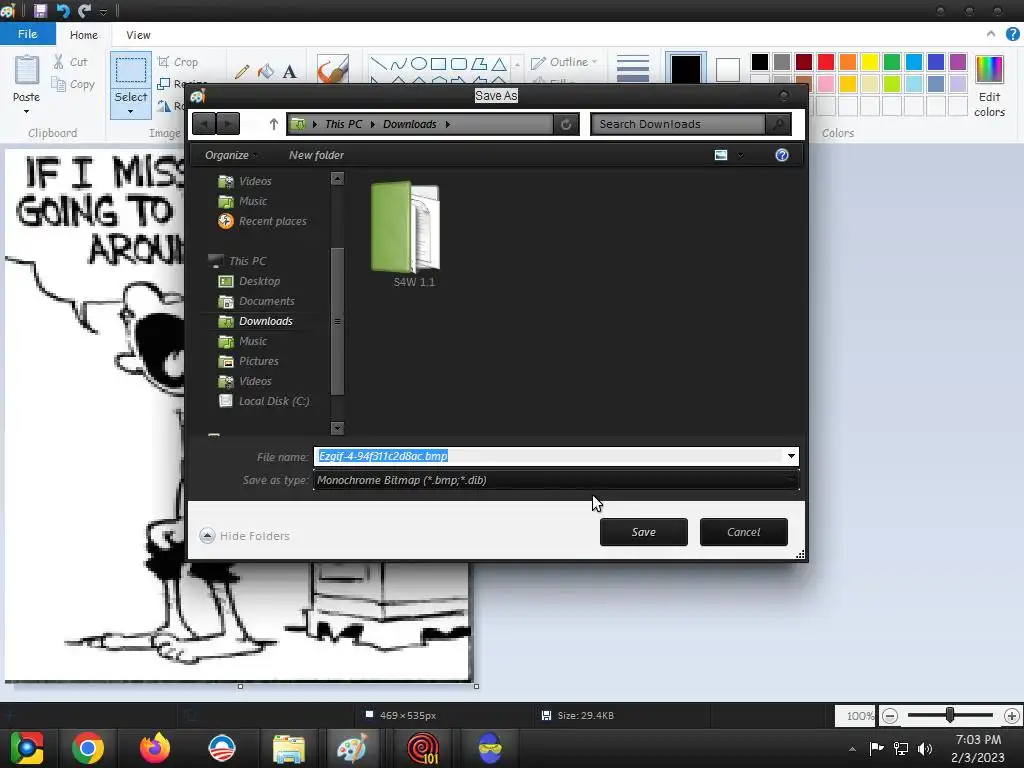Select the Pencil tool
Image resolution: width=1024 pixels, height=768 pixels.
(x=242, y=71)
